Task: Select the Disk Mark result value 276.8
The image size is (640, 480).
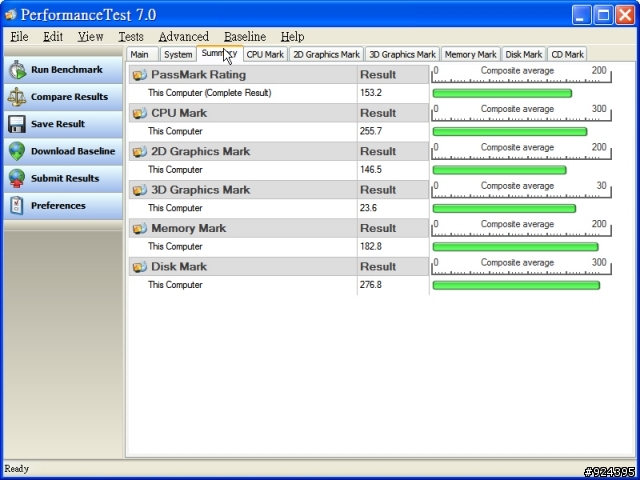Action: pos(371,285)
